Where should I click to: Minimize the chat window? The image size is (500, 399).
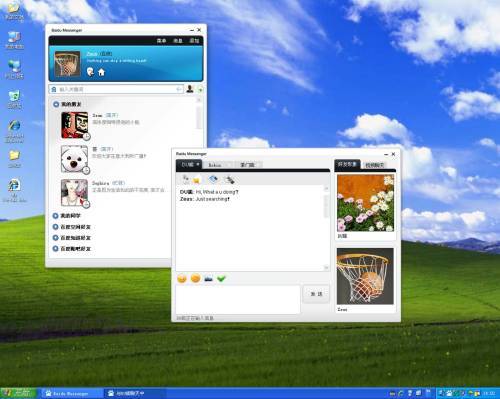[x=386, y=154]
